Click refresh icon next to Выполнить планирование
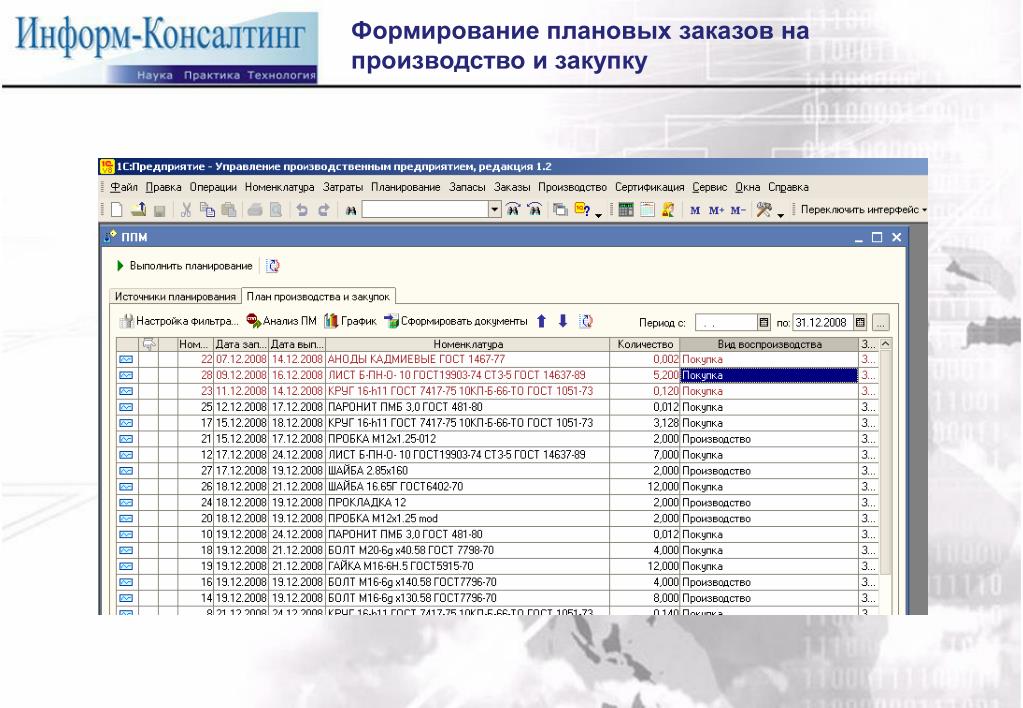The image size is (1023, 708). click(x=273, y=266)
